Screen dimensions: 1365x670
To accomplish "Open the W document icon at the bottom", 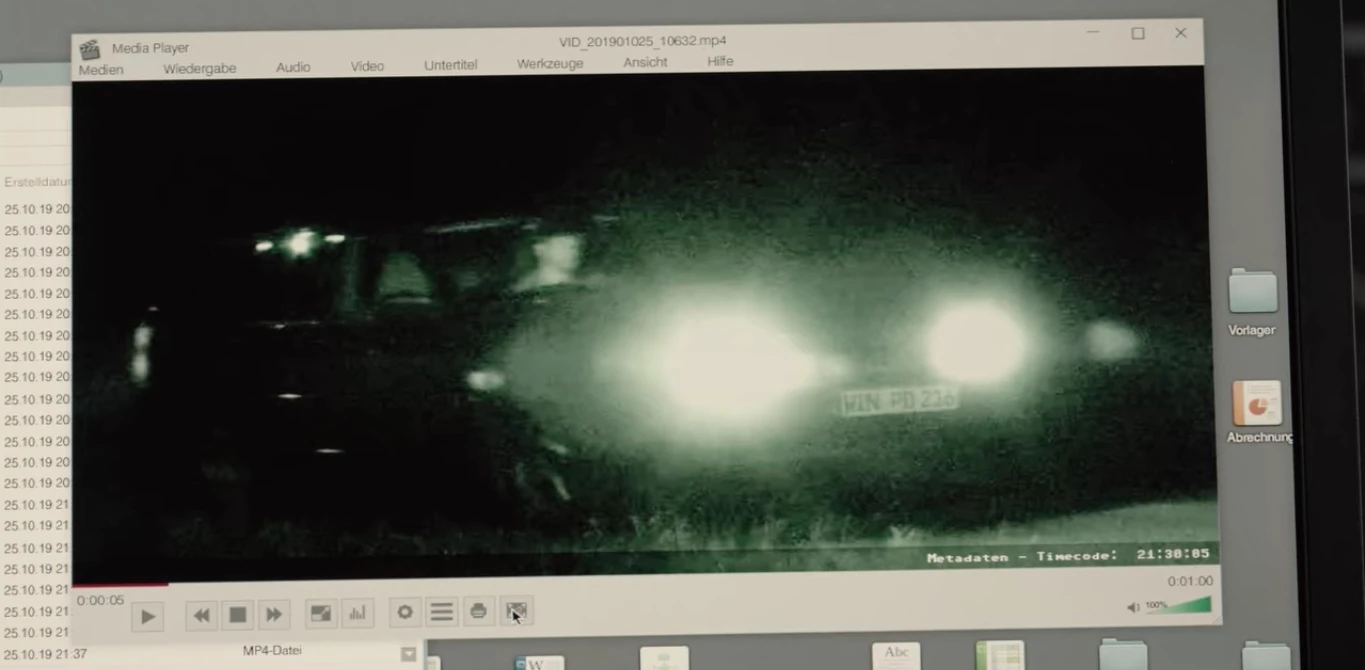I will tap(539, 662).
